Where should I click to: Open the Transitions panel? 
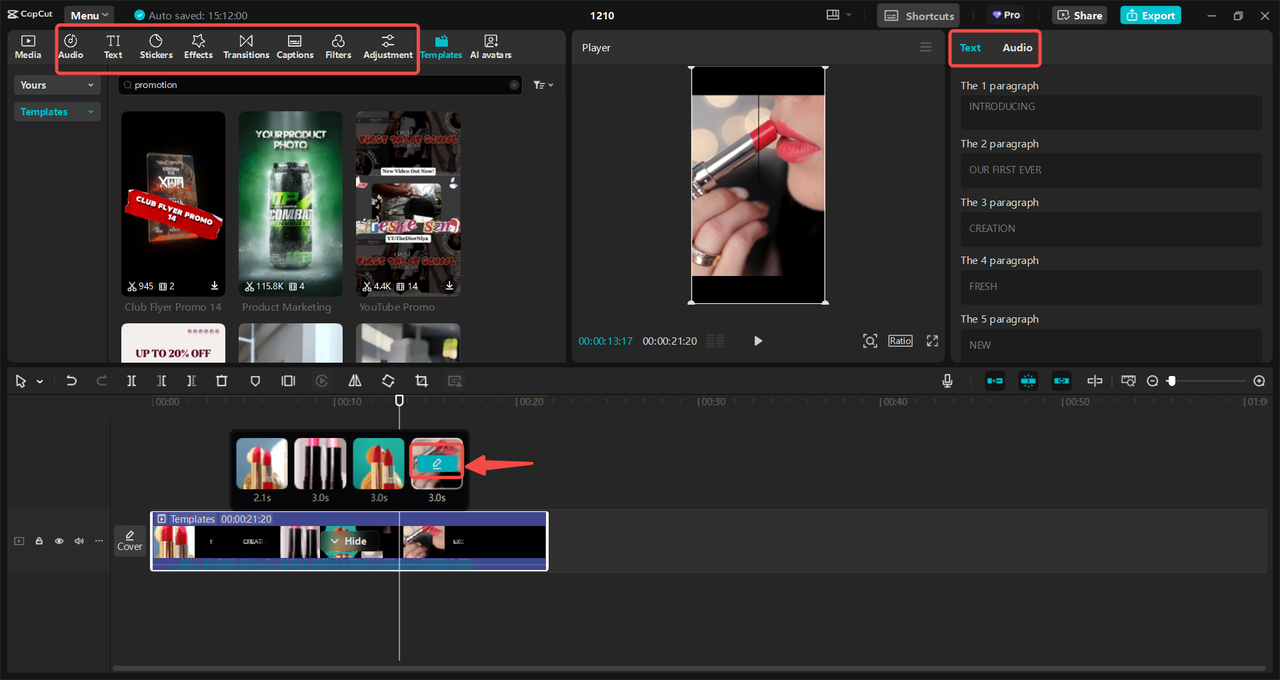pyautogui.click(x=246, y=46)
